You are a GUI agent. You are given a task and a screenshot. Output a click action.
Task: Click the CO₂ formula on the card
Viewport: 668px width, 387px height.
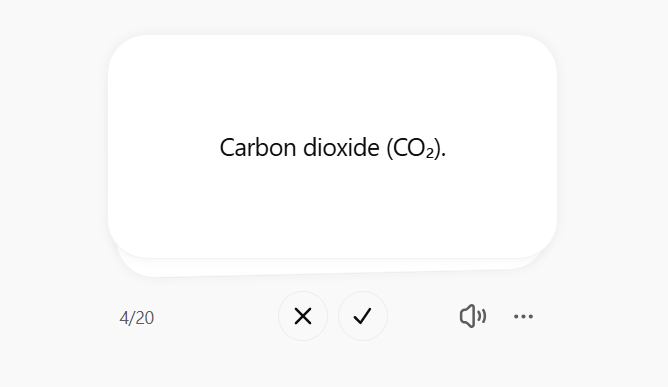coord(413,149)
